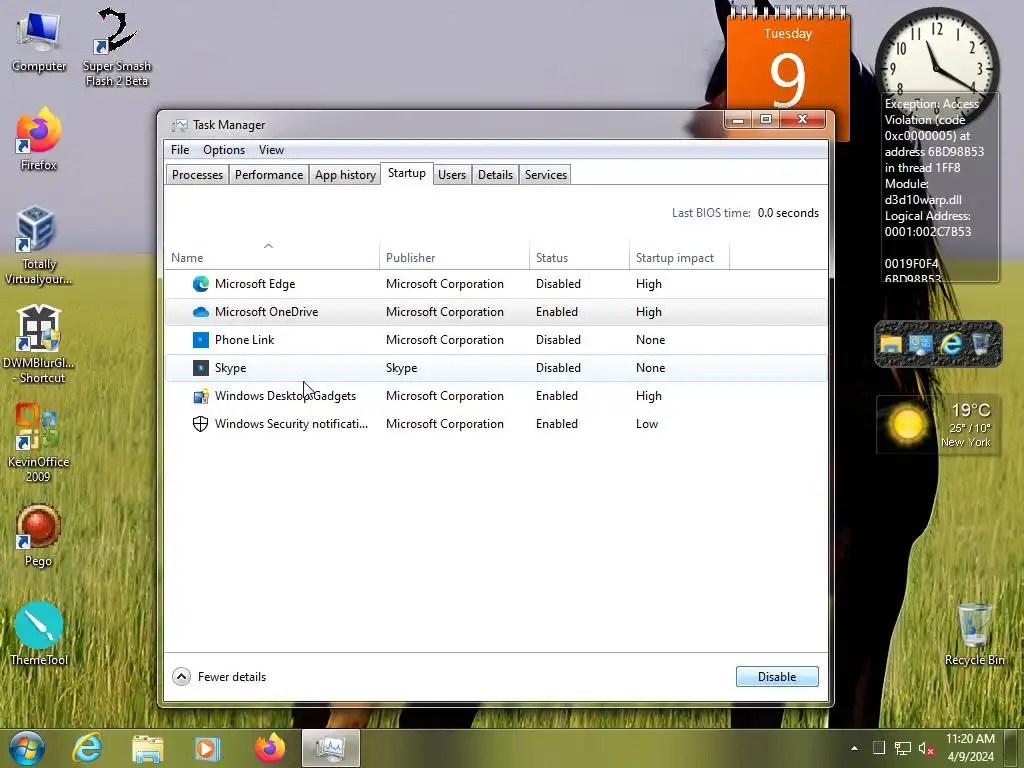Open the Options menu
The image size is (1024, 768).
(224, 150)
